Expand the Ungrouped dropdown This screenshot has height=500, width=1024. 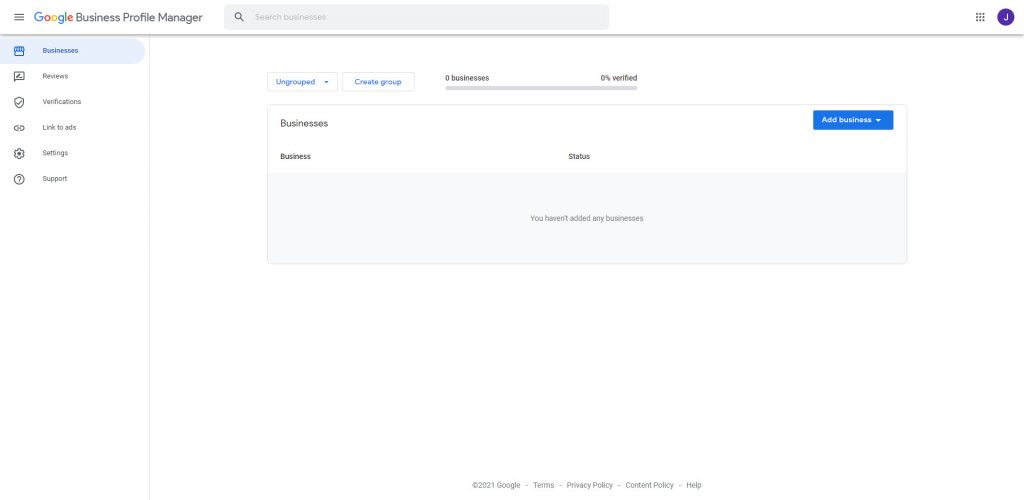point(302,82)
